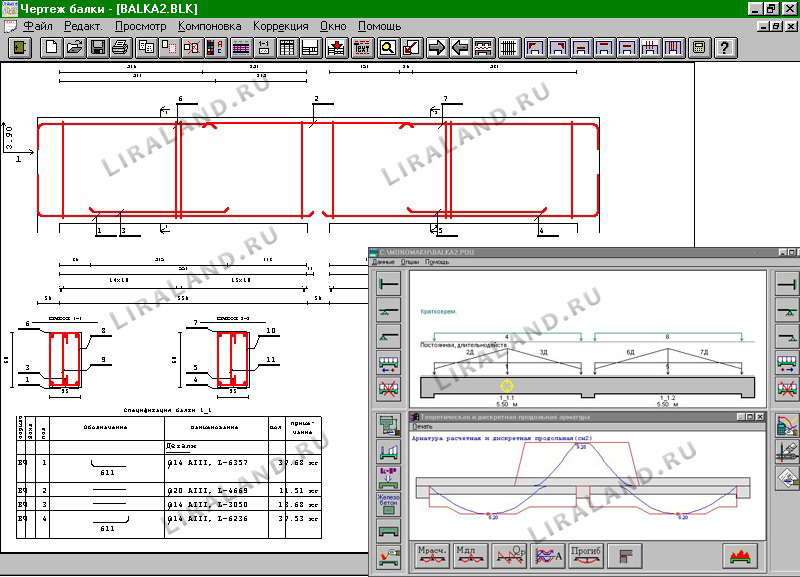The width and height of the screenshot is (800, 577).
Task: Click the left arrow (previous) toolbar icon
Action: click(x=460, y=47)
